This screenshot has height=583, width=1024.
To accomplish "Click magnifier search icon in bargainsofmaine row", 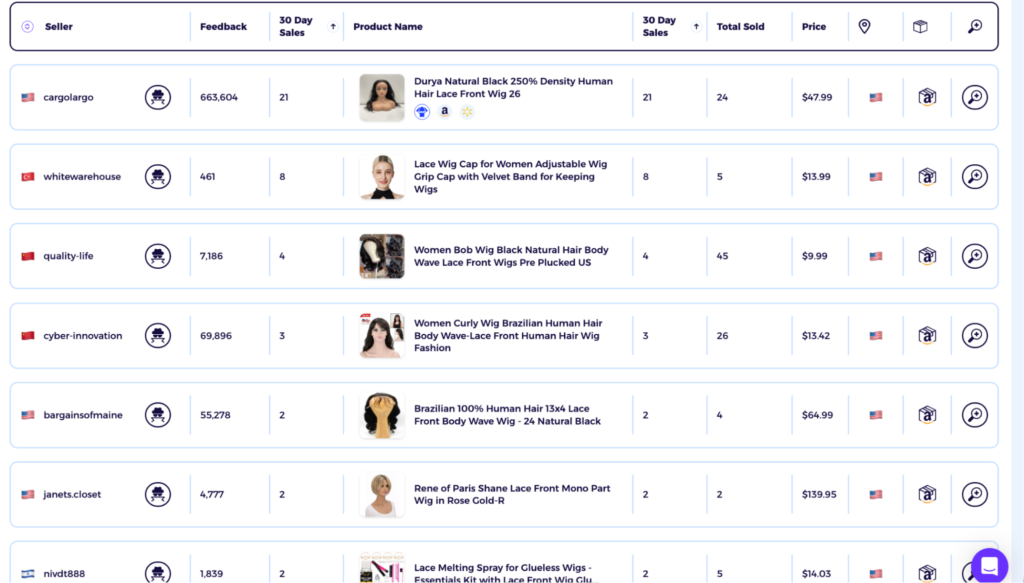I will click(x=974, y=415).
